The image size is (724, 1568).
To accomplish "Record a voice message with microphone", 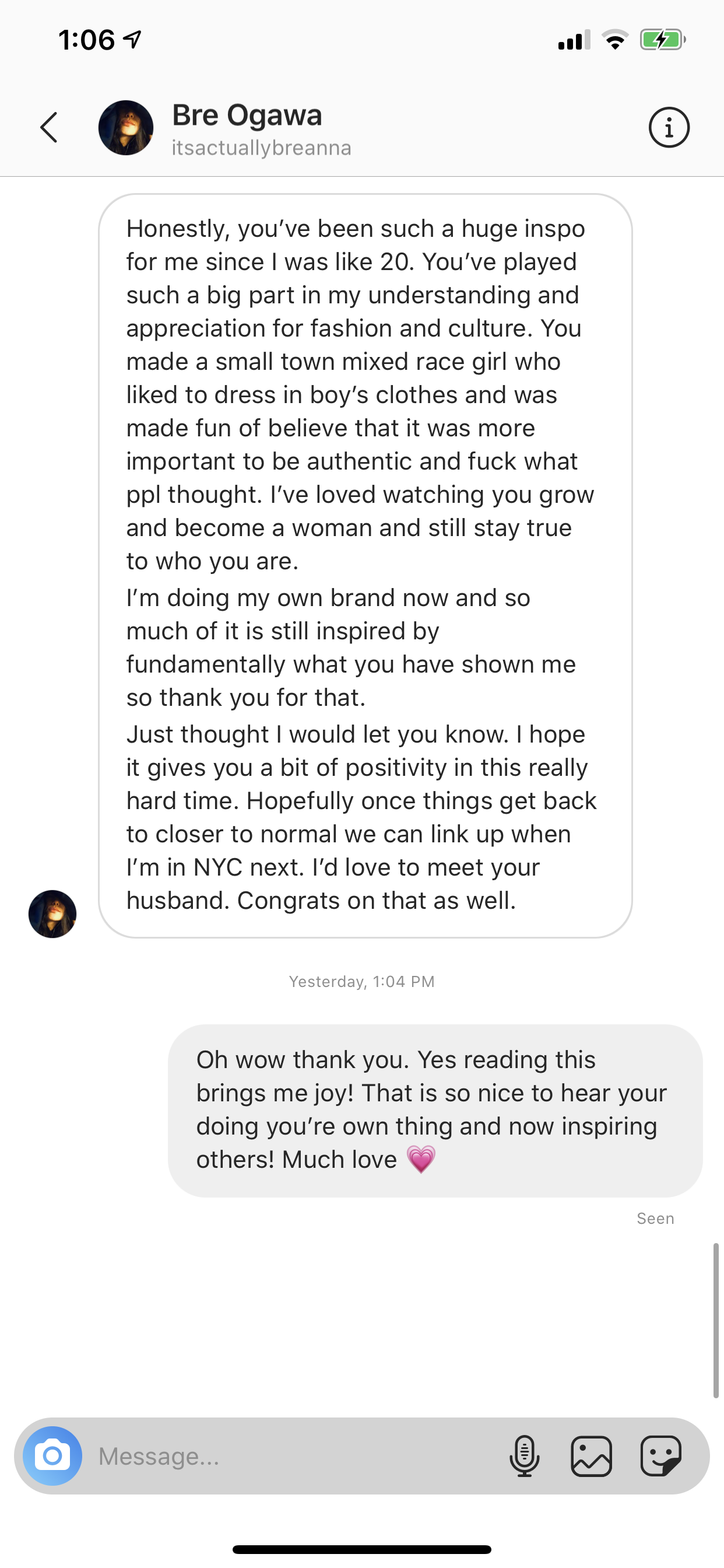I will (525, 1456).
